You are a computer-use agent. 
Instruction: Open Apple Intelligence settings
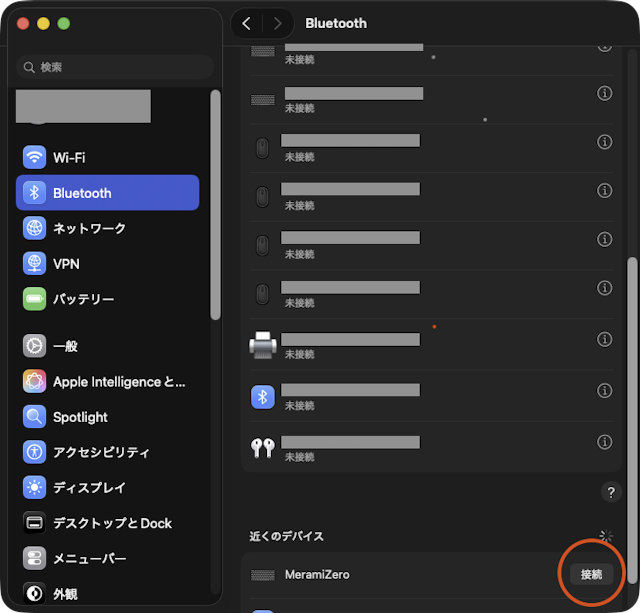107,382
